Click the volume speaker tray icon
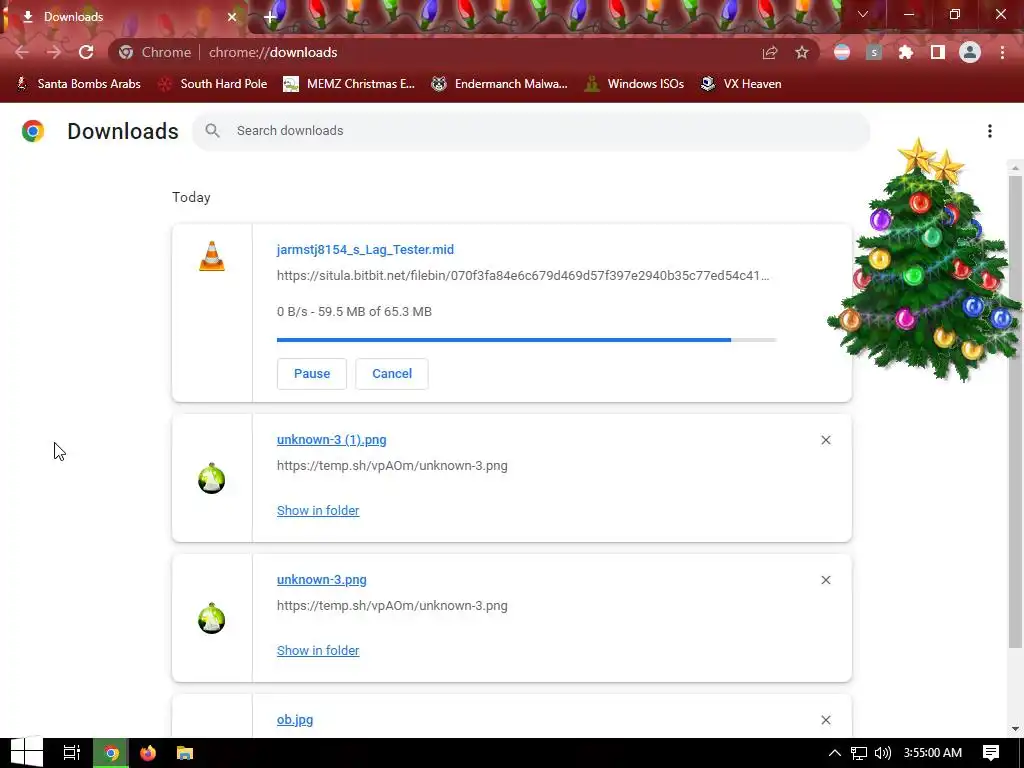The height and width of the screenshot is (768, 1024). 882,753
